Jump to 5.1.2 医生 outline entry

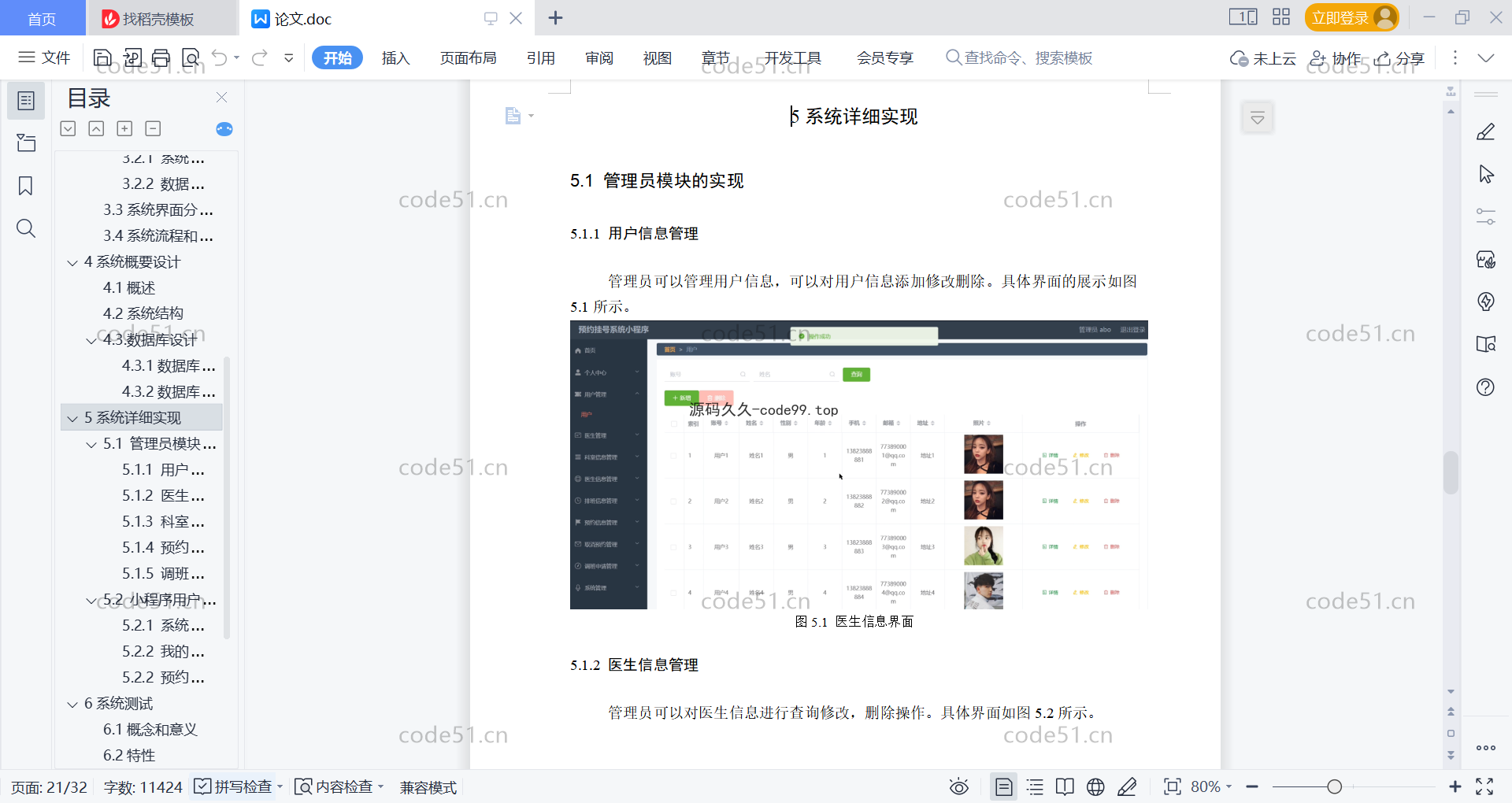click(163, 496)
